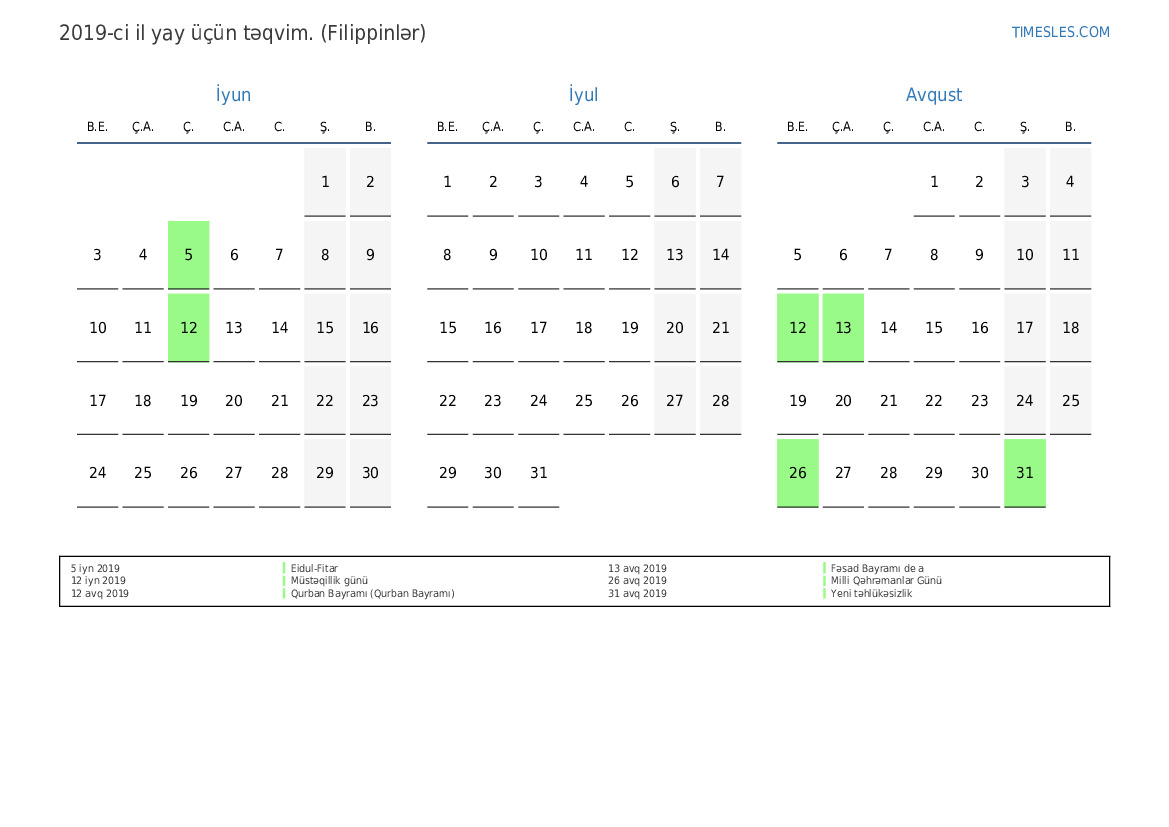The height and width of the screenshot is (827, 1169).
Task: Click the Eidul-Fitar holiday legend entry
Action: point(314,568)
